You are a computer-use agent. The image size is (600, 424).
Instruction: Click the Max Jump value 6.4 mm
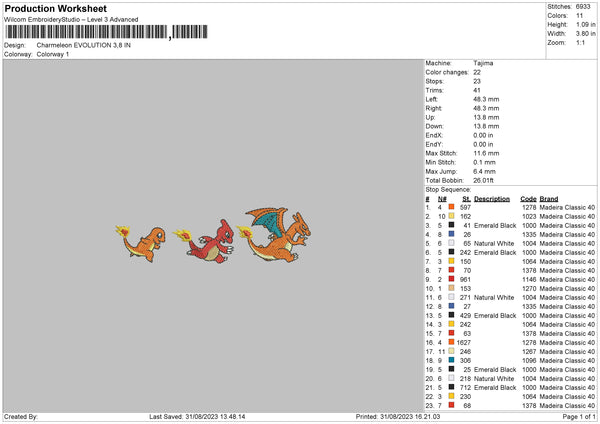pos(484,171)
